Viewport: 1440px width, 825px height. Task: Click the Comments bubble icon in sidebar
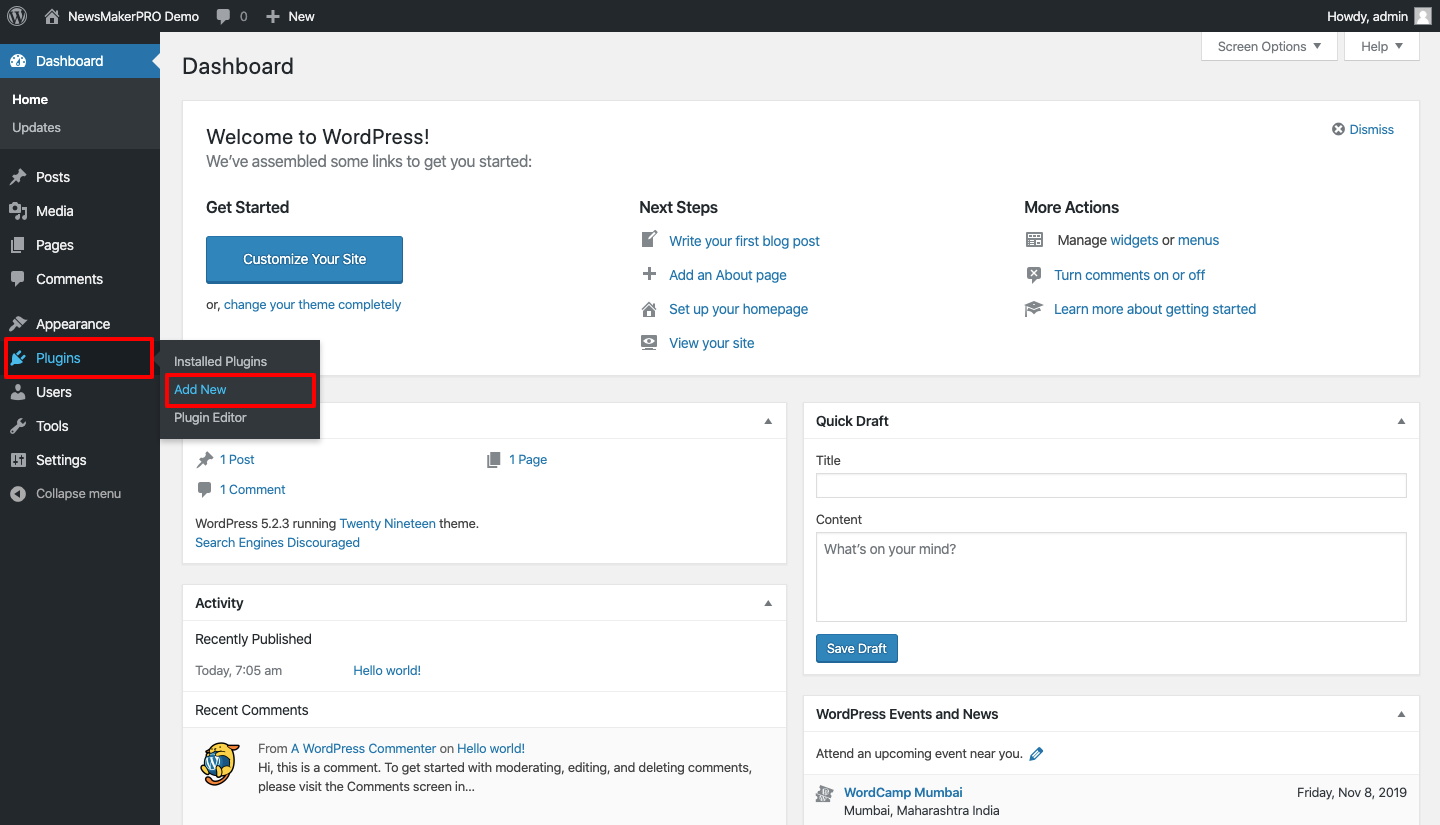18,279
